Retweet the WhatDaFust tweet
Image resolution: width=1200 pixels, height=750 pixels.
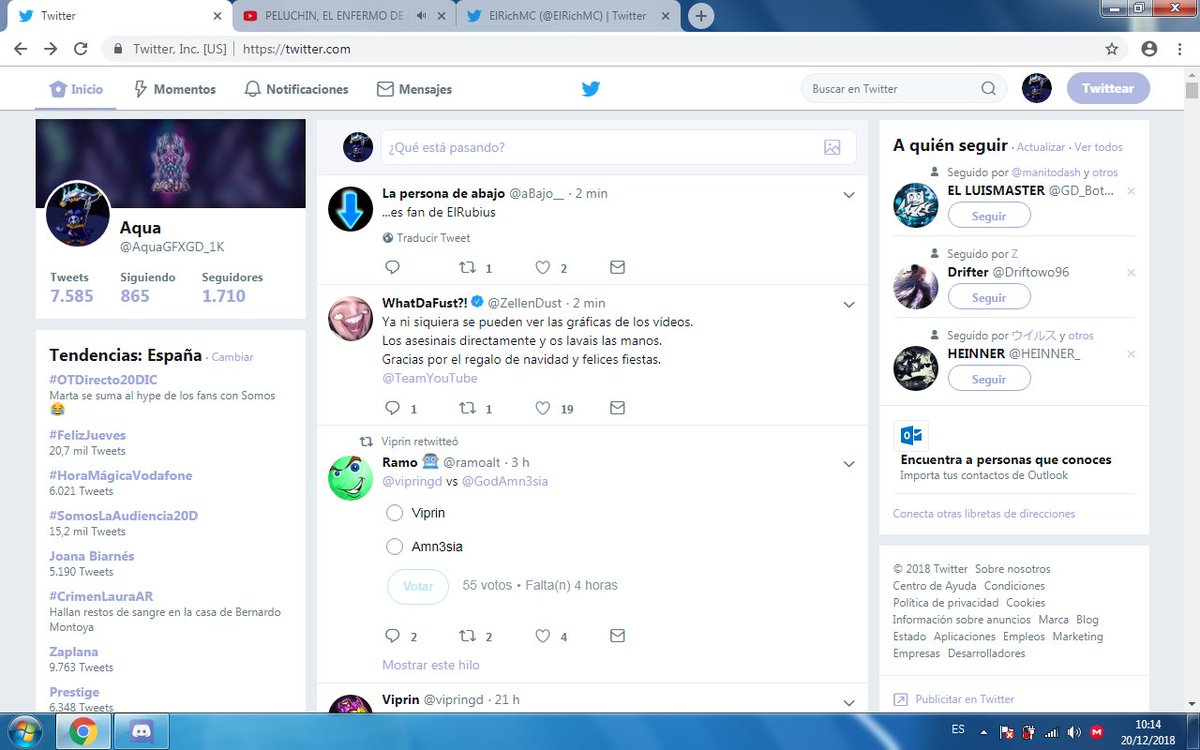[466, 408]
